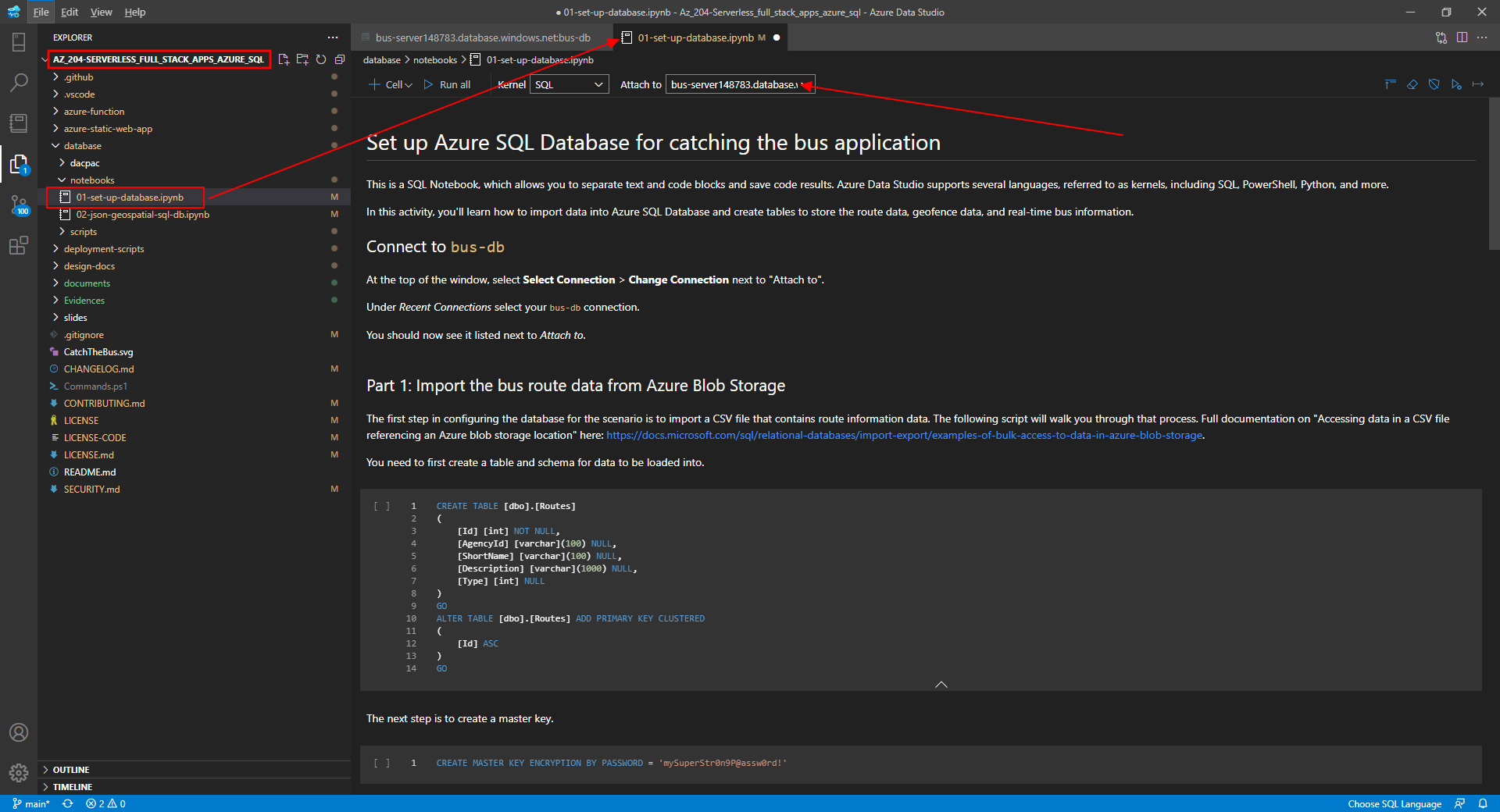Viewport: 1500px width, 812px height.
Task: Collapse the Routes code cell with the chevron
Action: (941, 684)
